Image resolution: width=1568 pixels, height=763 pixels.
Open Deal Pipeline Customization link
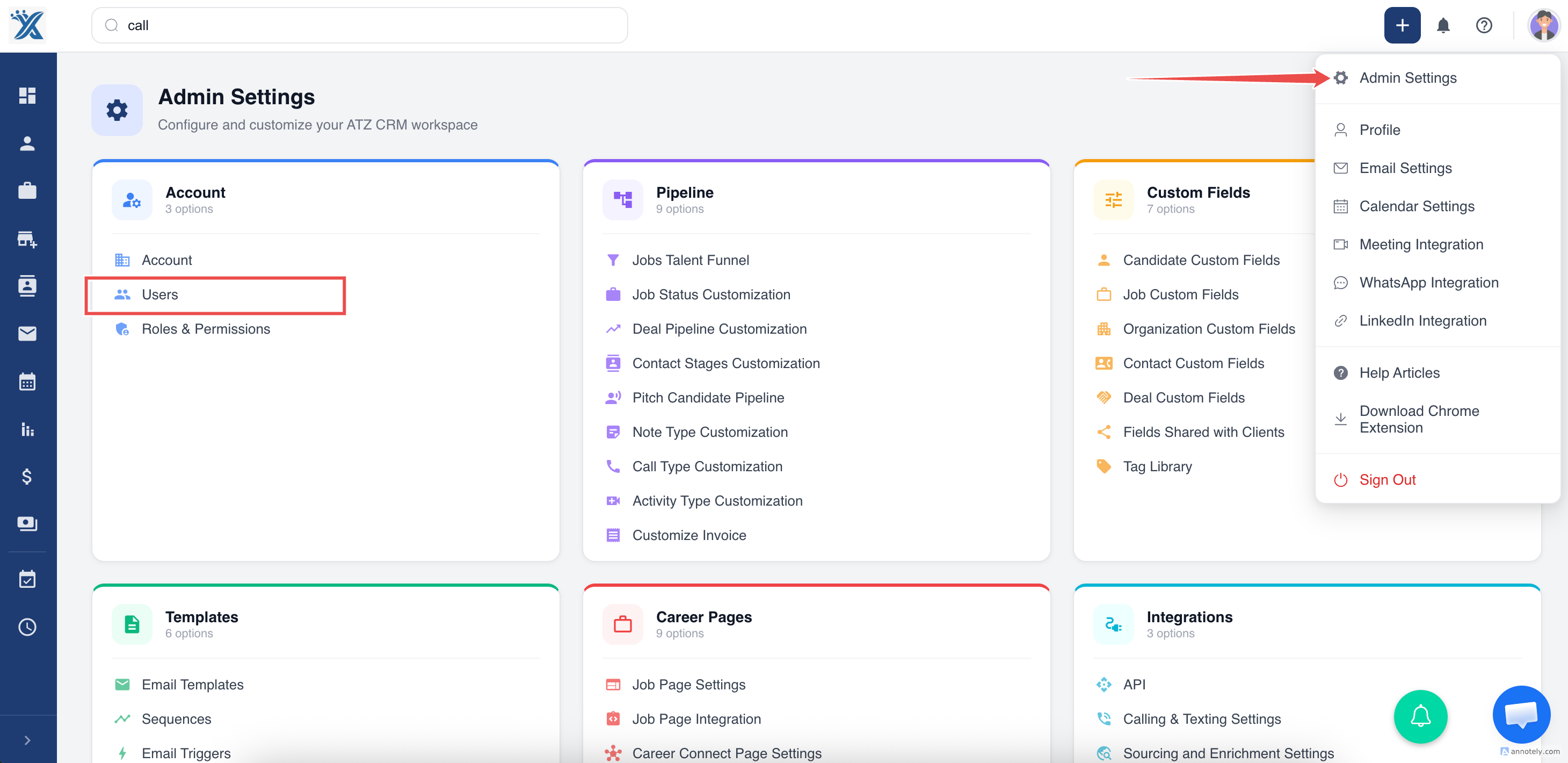(x=719, y=329)
